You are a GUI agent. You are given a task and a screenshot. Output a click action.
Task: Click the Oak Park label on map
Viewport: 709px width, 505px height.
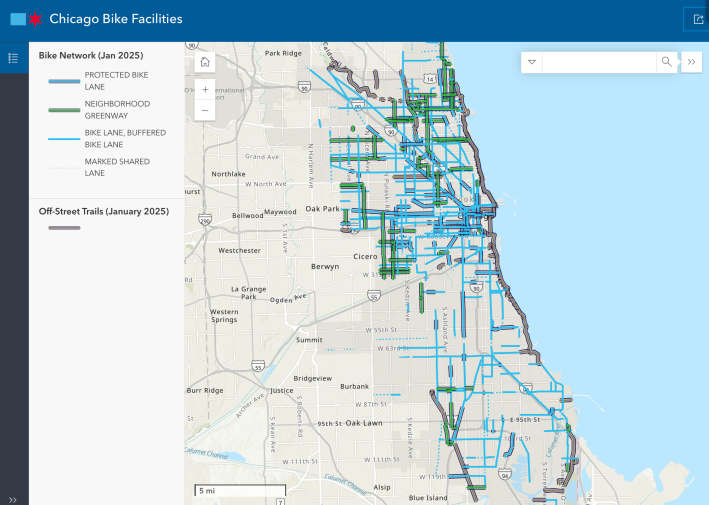[323, 209]
